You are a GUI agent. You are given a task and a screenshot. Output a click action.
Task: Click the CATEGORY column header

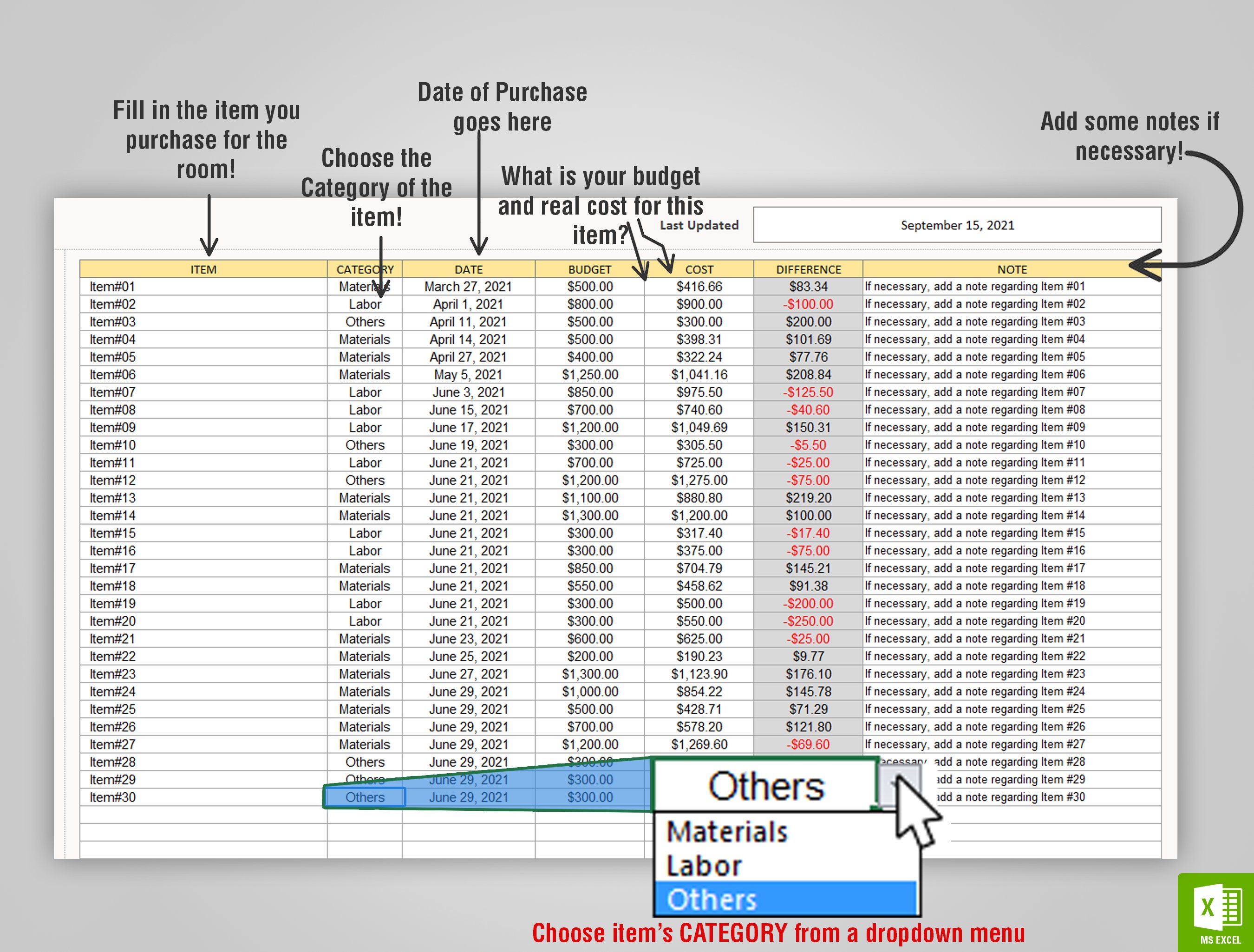tap(365, 269)
